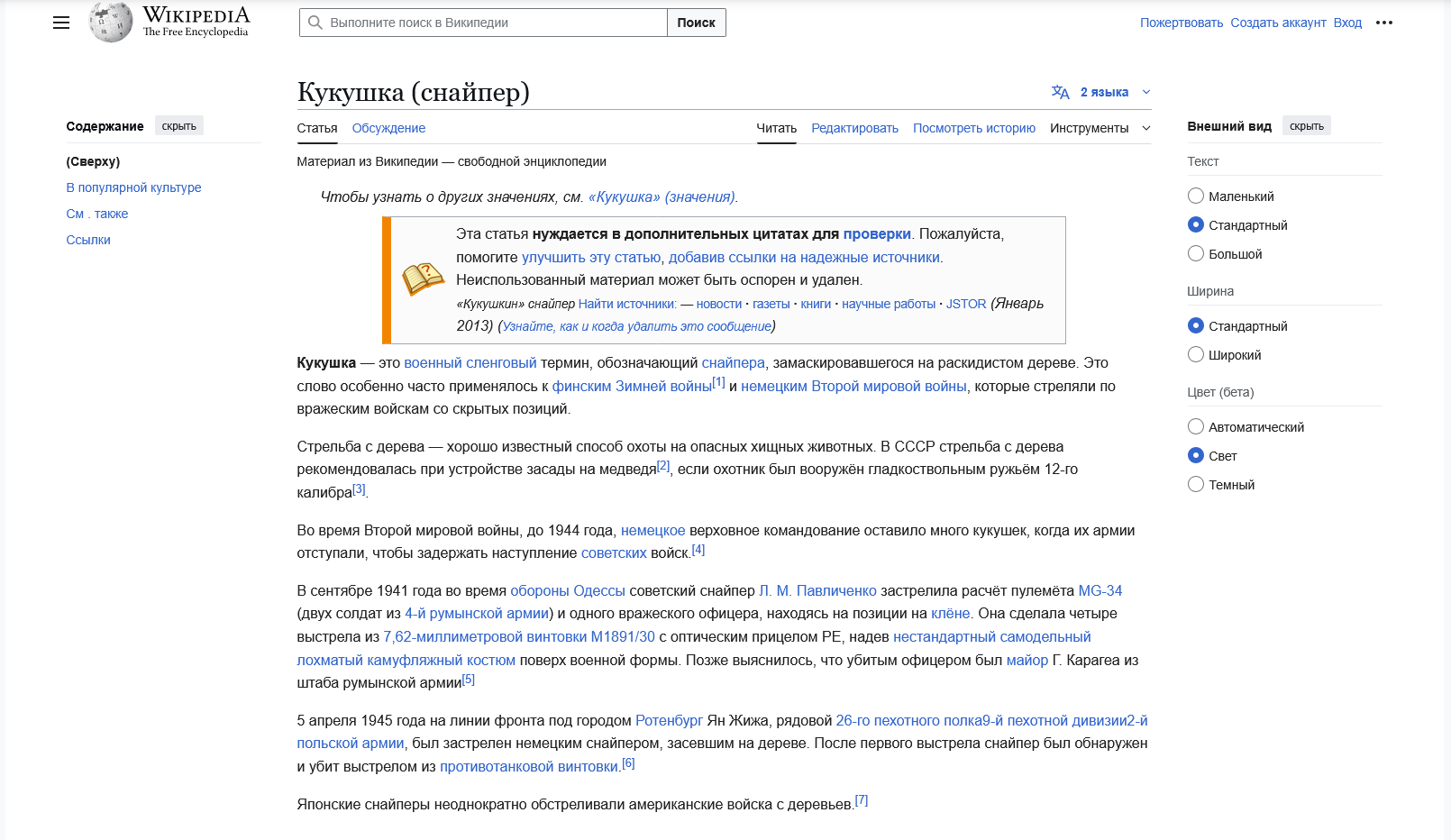Click the question-mark book icon

[423, 279]
